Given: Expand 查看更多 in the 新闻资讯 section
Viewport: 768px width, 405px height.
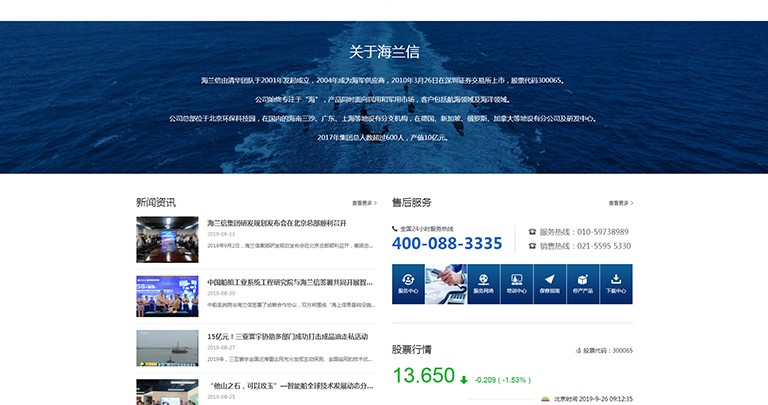Looking at the screenshot, I should [365, 203].
